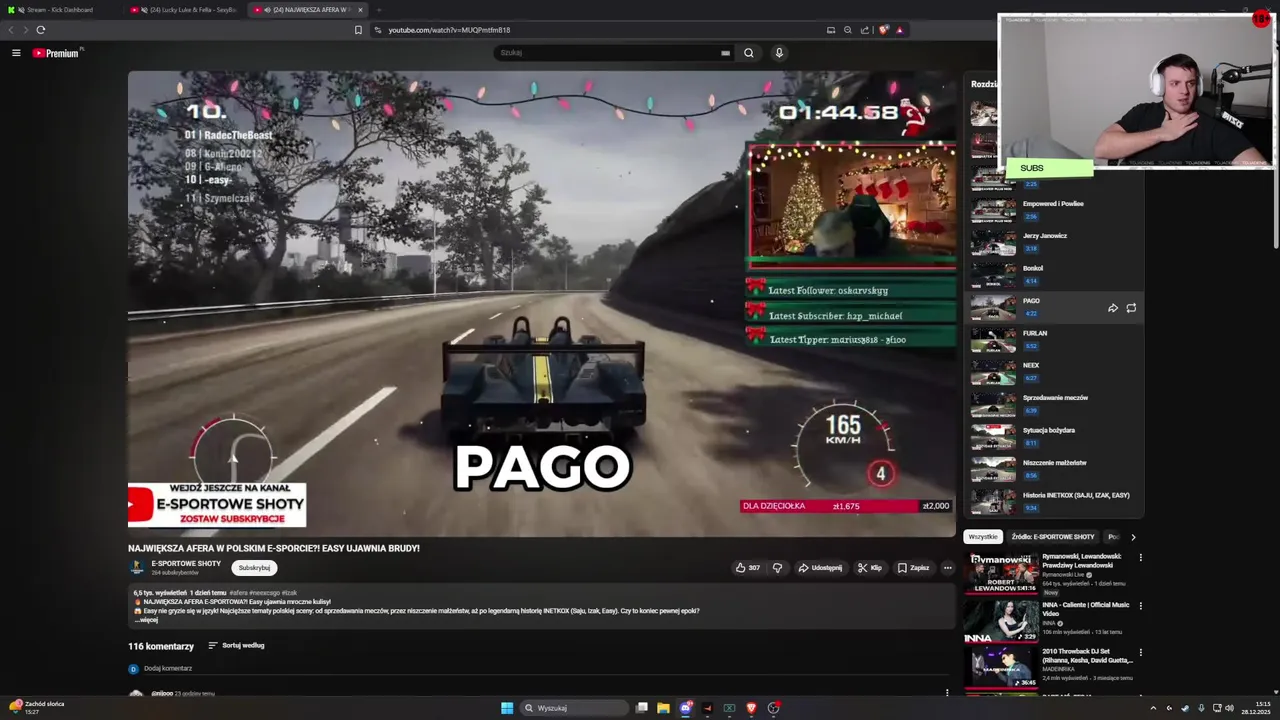
Task: Open a new browser tab
Action: [379, 10]
